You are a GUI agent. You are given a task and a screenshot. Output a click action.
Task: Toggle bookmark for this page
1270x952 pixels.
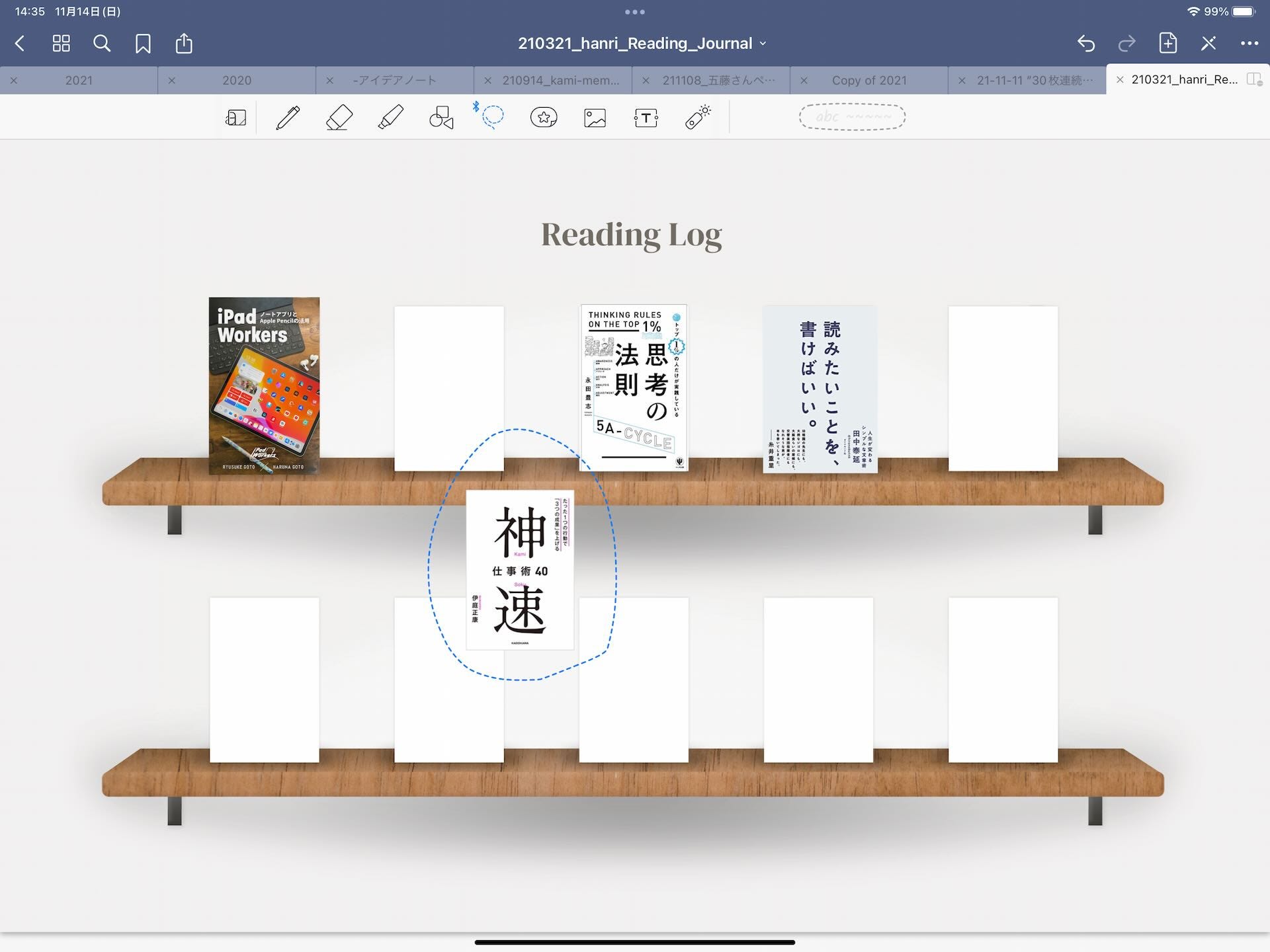click(143, 44)
